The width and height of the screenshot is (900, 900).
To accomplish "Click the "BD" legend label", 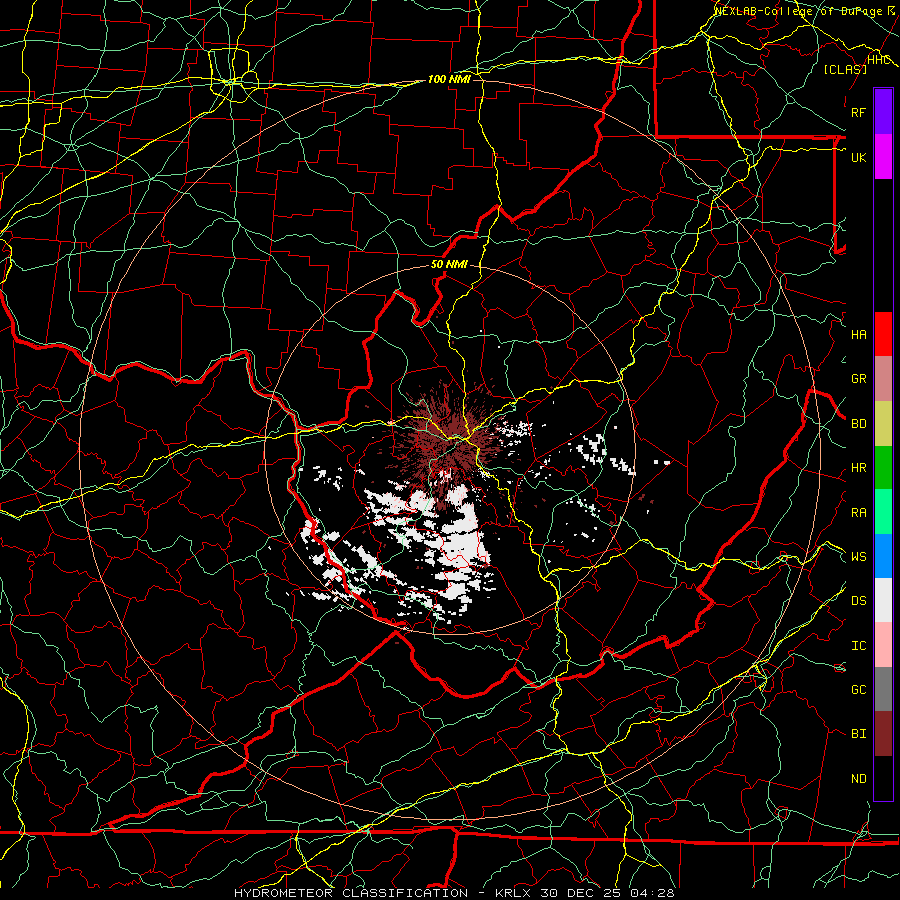I will coord(859,424).
